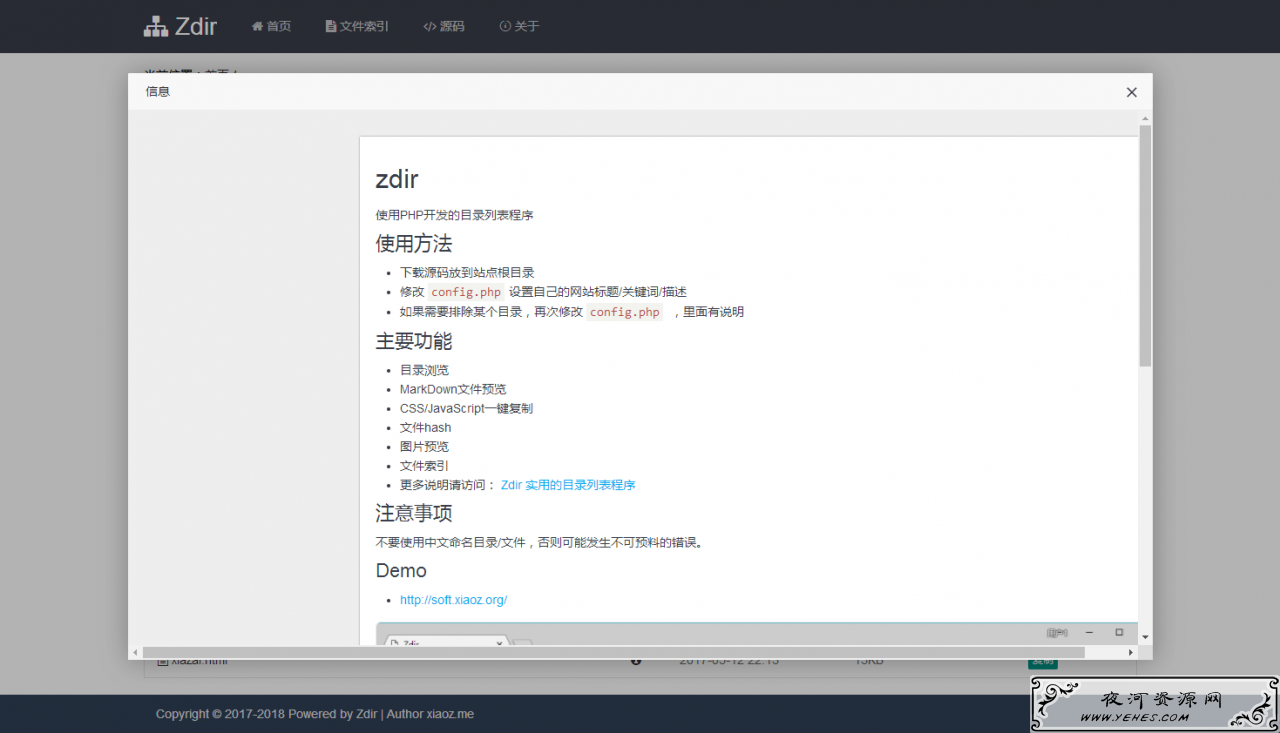This screenshot has height=733, width=1280.
Task: Open the 文件索引 nav item
Action: [357, 26]
